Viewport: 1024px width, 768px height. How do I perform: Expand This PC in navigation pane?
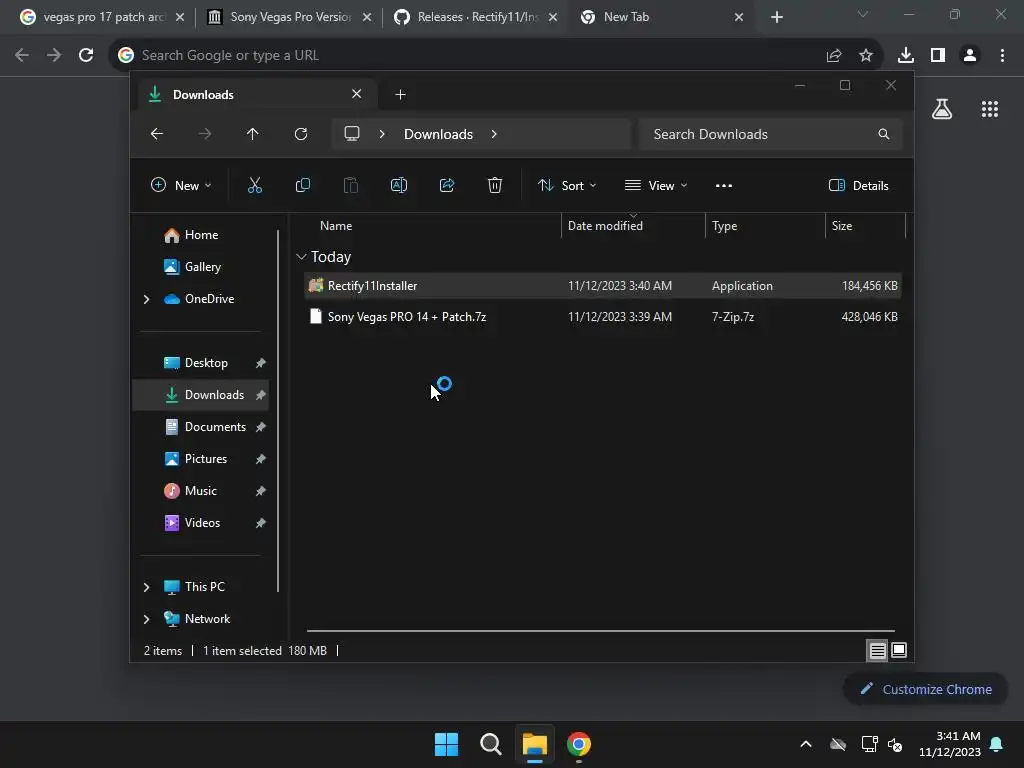tap(146, 587)
